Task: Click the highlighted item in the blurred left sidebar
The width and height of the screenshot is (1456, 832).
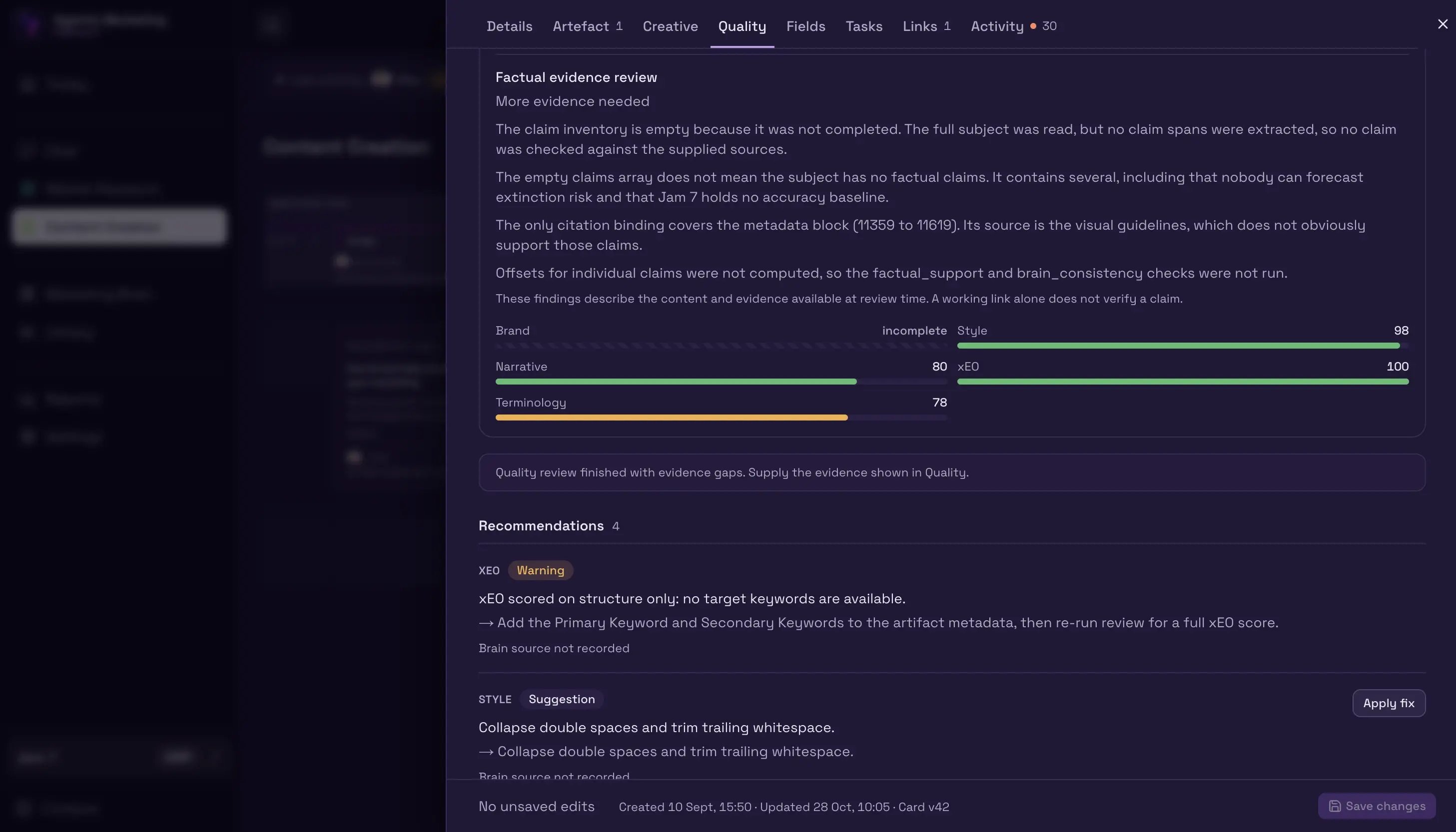Action: point(119,227)
